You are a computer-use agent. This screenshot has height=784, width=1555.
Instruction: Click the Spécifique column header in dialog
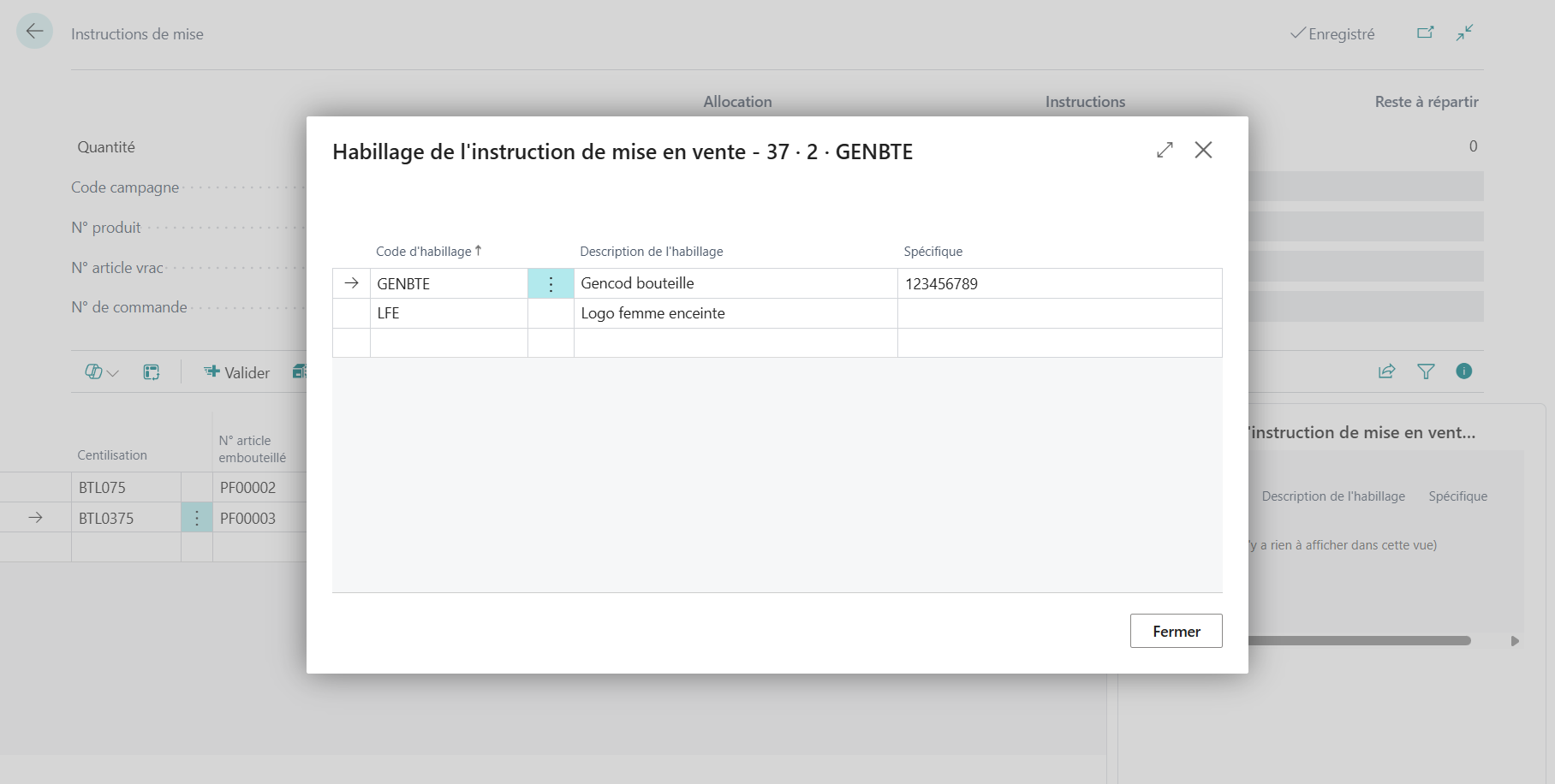[933, 251]
